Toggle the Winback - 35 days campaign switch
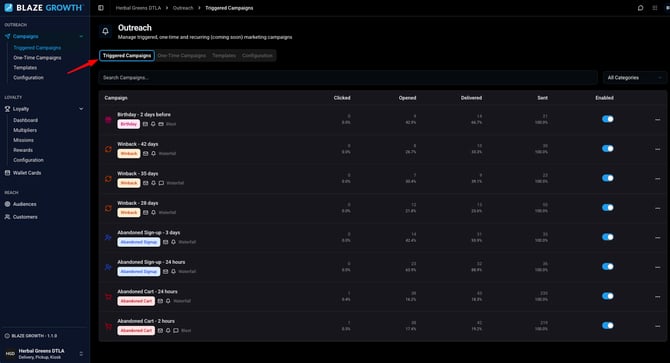The height and width of the screenshot is (363, 670). pyautogui.click(x=608, y=178)
